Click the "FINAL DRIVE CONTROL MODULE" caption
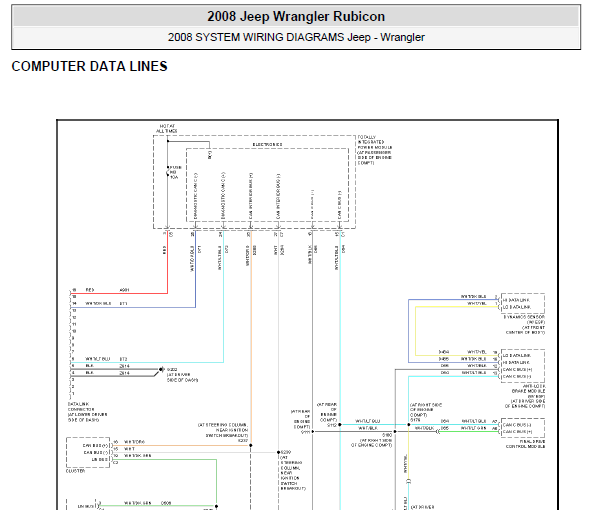The image size is (606, 510). (x=526, y=444)
